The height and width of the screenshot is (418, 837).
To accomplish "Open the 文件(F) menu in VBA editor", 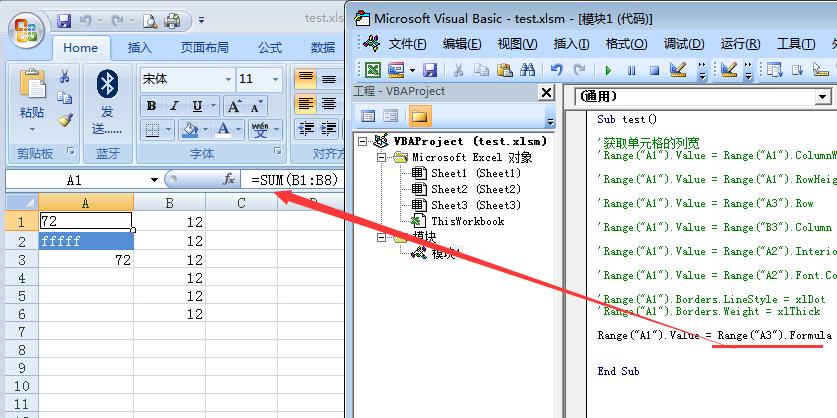I will (407, 44).
